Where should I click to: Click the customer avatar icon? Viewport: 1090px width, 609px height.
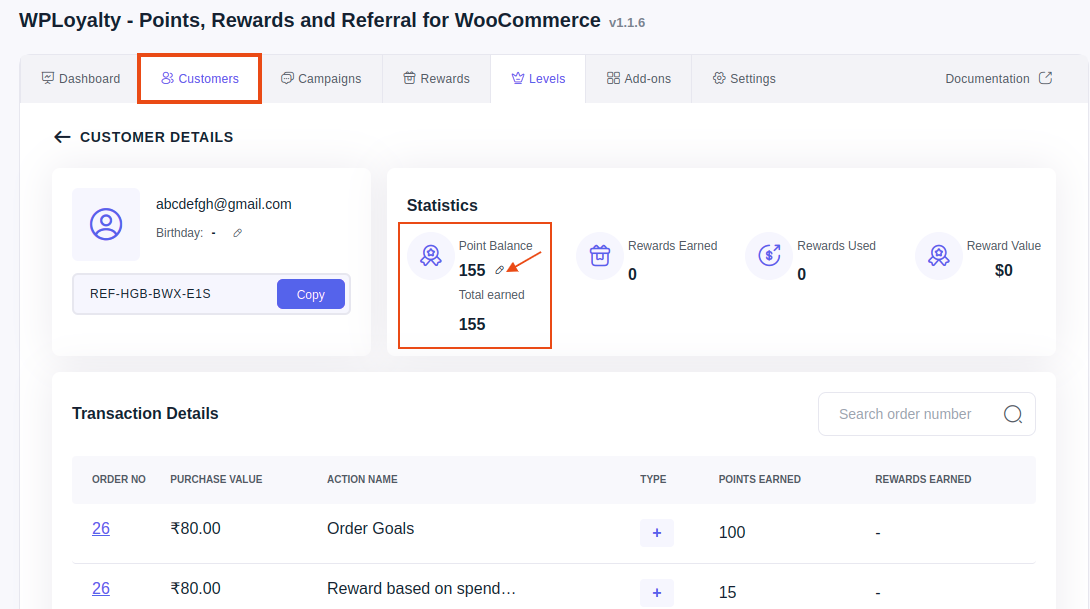[106, 224]
